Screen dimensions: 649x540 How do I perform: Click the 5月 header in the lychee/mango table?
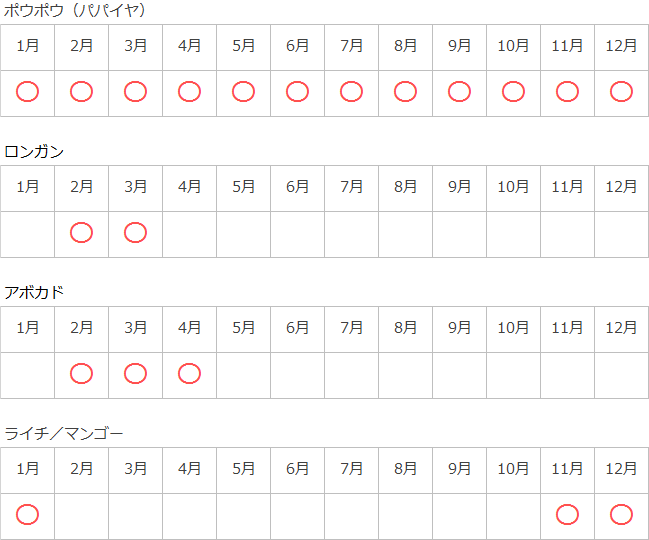pos(243,468)
